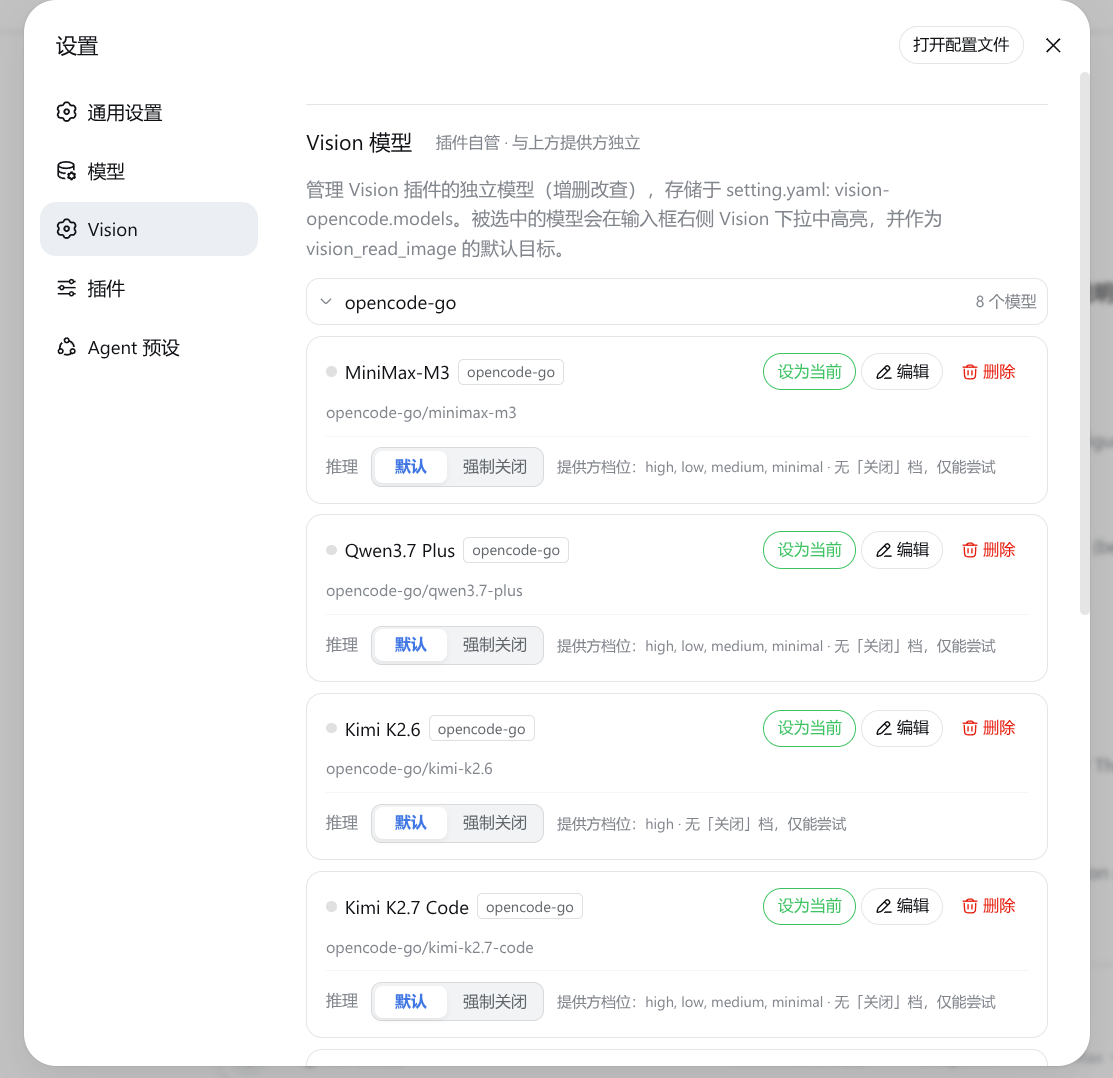Click the Vision 模型 section heading
This screenshot has height=1078, width=1113.
point(359,143)
